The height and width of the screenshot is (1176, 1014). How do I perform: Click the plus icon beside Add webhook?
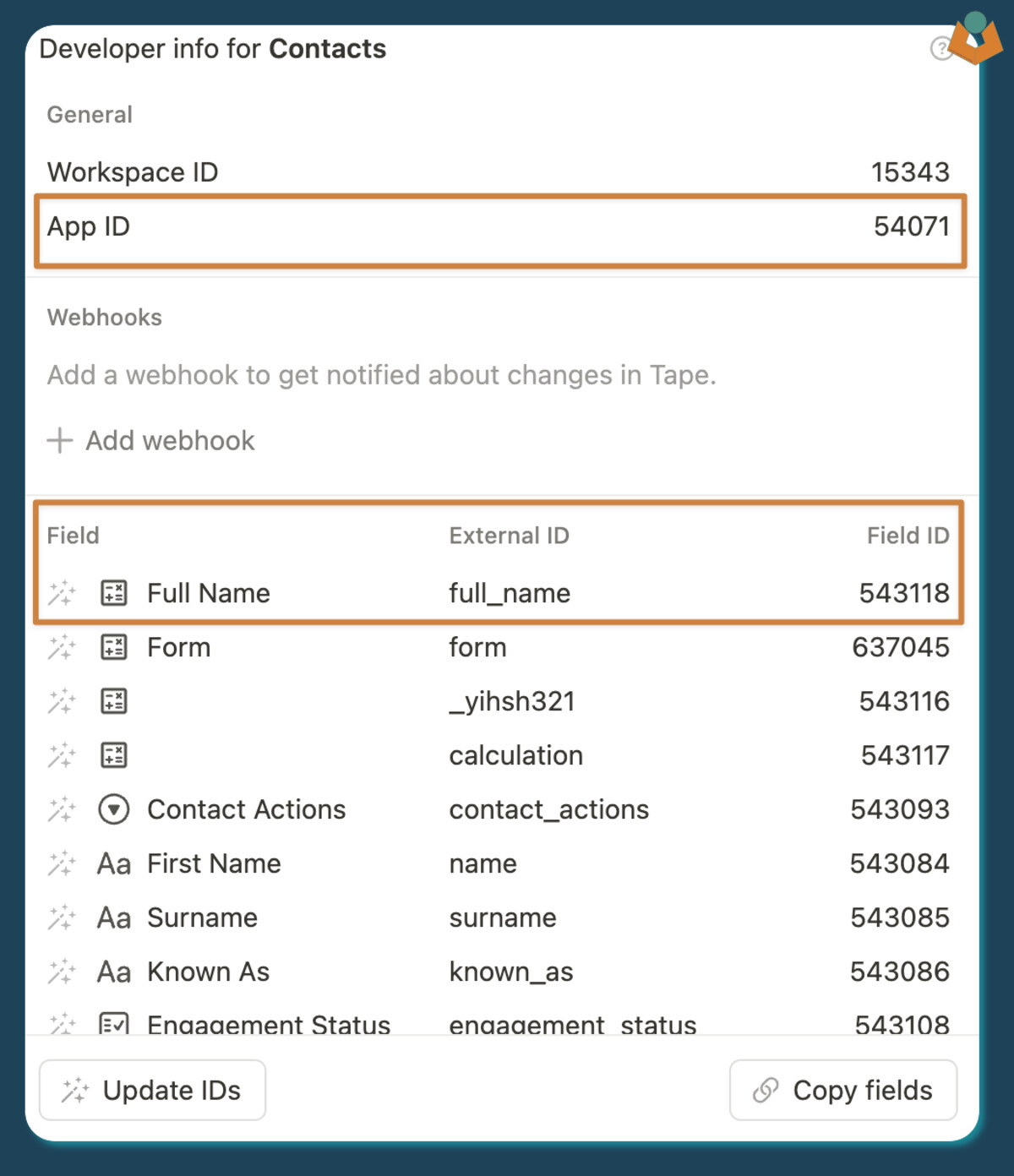(x=59, y=440)
